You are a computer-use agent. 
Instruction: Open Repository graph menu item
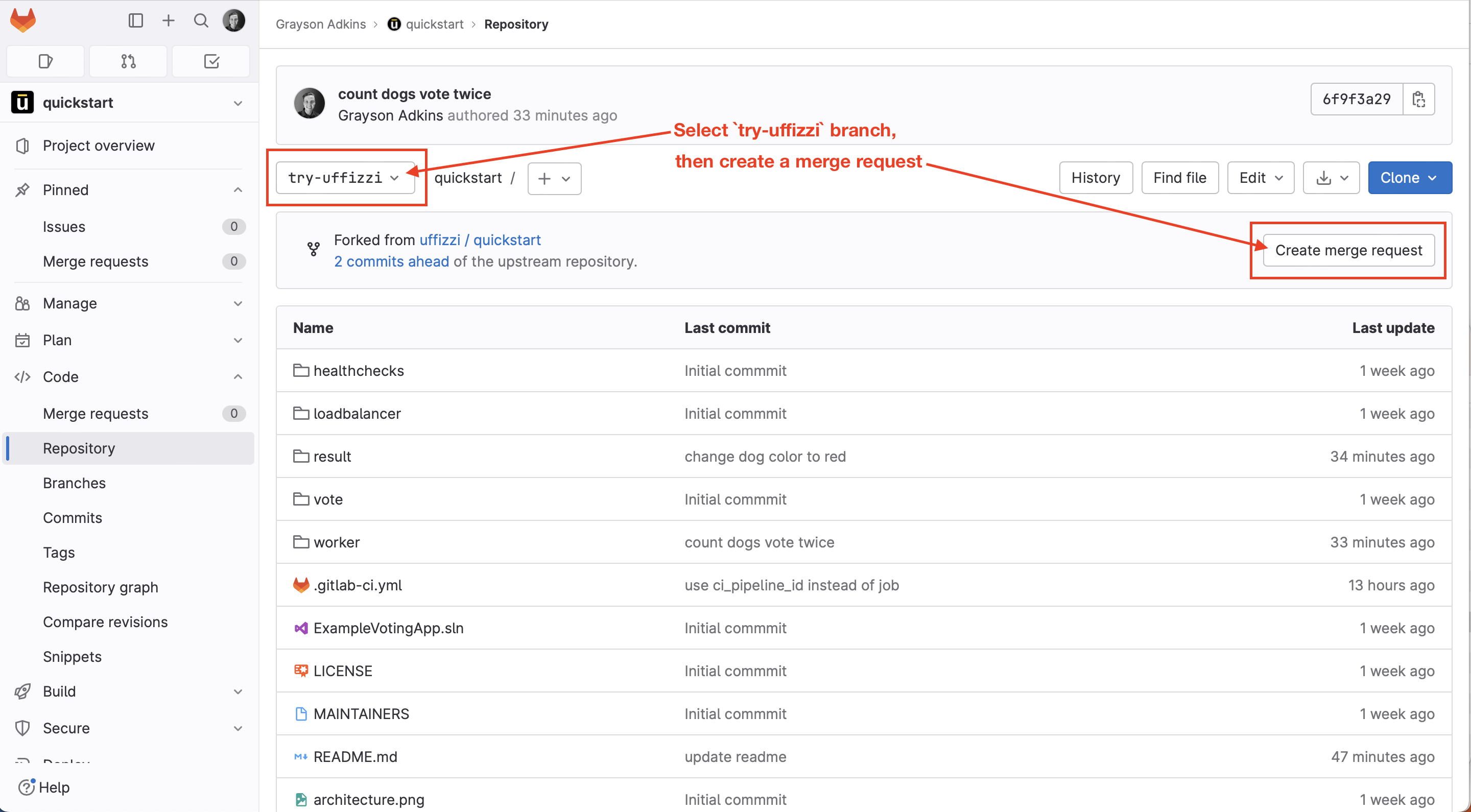click(101, 587)
